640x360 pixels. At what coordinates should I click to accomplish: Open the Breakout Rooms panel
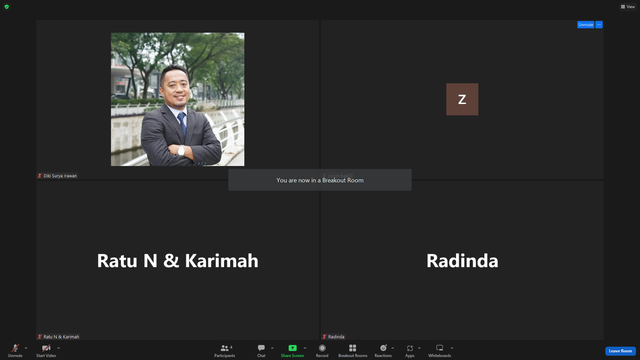[353, 350]
